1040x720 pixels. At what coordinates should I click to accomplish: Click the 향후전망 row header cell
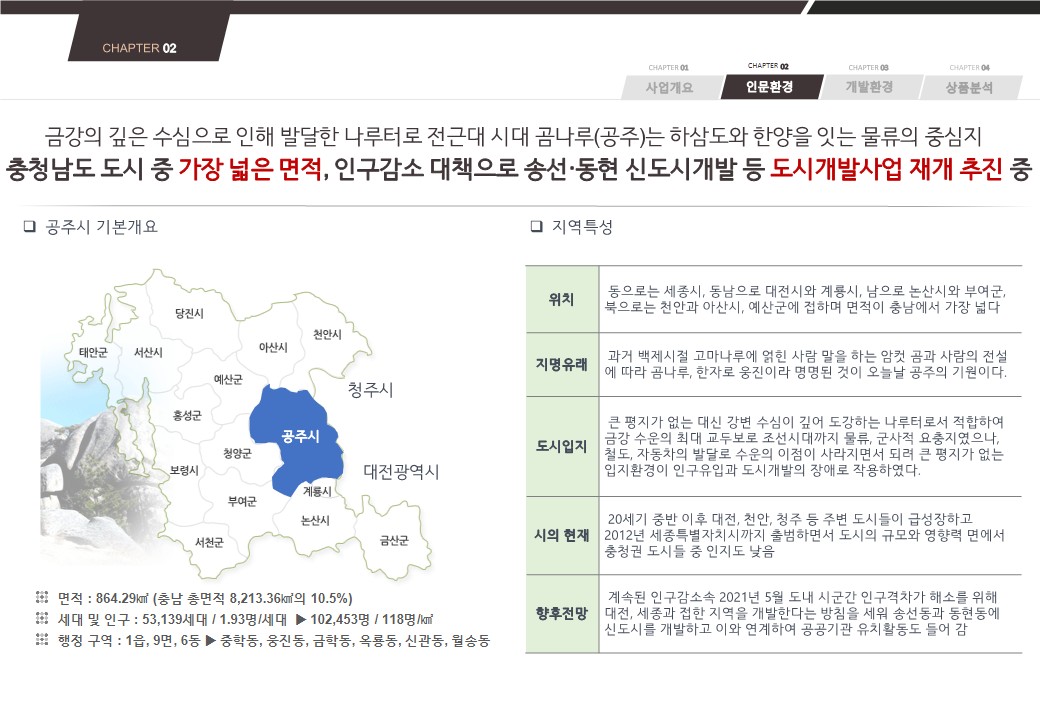[x=562, y=613]
